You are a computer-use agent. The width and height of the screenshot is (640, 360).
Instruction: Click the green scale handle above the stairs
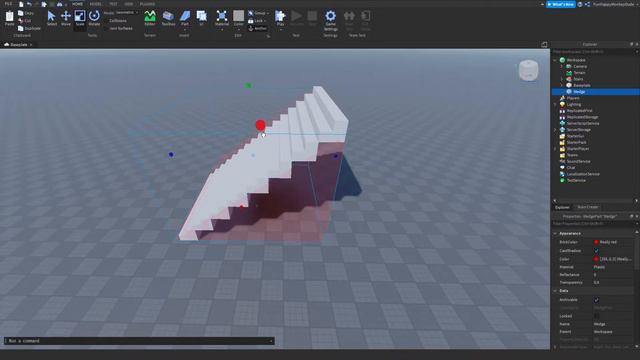click(x=248, y=85)
